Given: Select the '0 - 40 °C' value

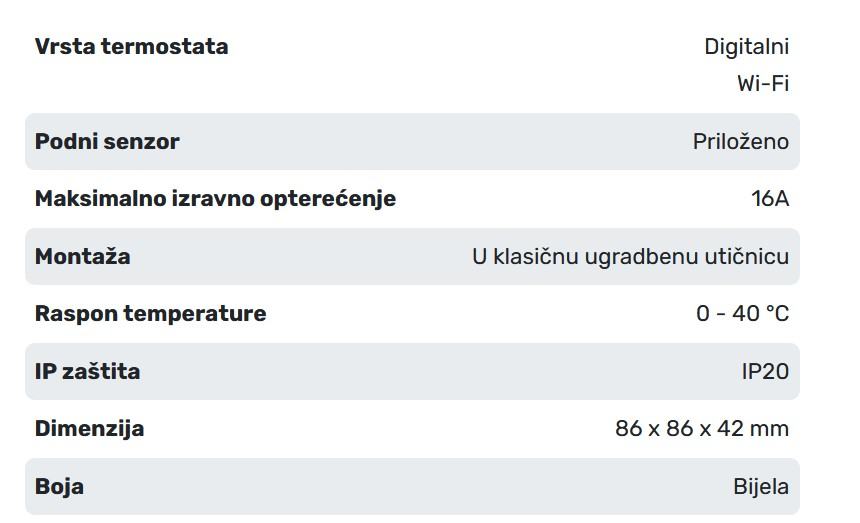Looking at the screenshot, I should click(x=742, y=314).
